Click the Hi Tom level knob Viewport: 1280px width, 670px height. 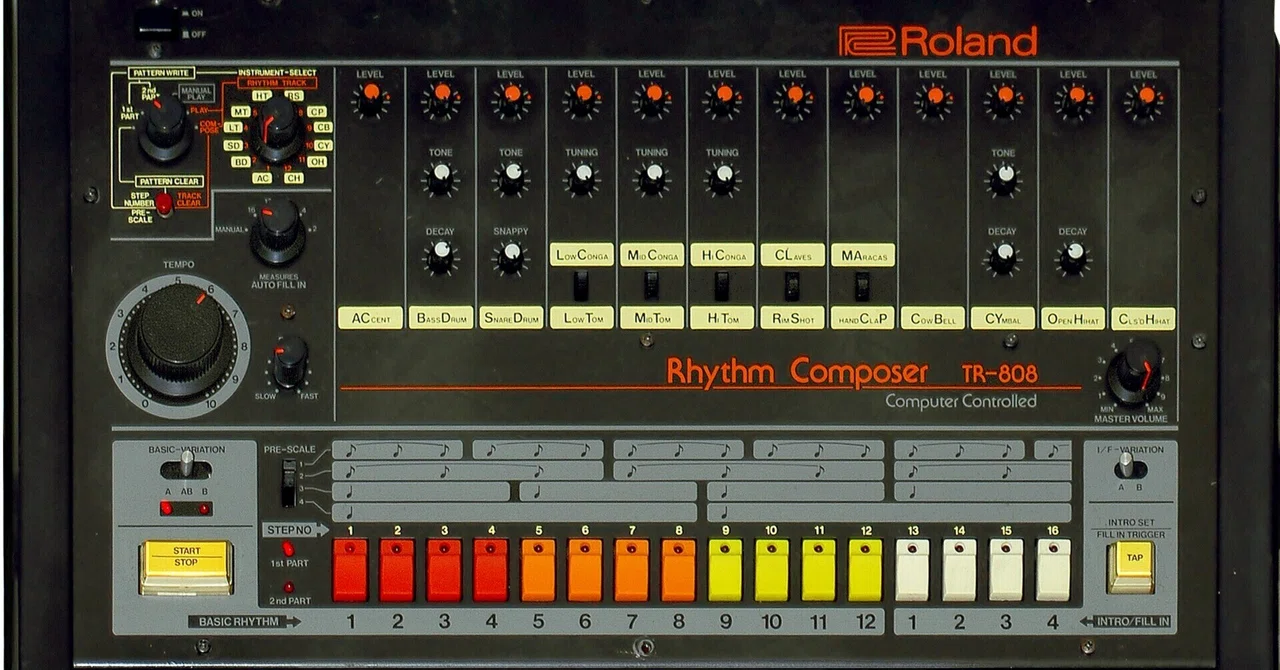[x=722, y=100]
